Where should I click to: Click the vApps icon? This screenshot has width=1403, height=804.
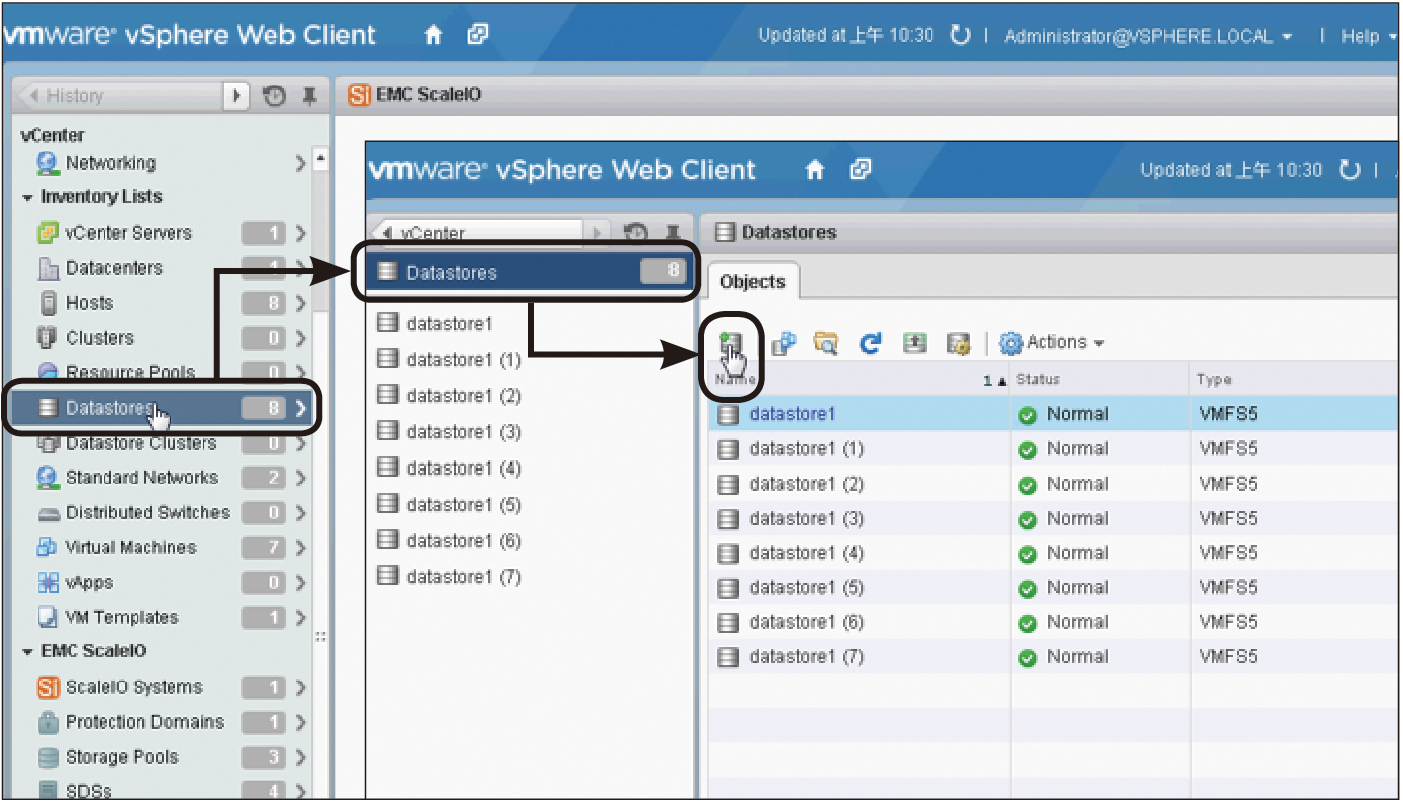(48, 583)
